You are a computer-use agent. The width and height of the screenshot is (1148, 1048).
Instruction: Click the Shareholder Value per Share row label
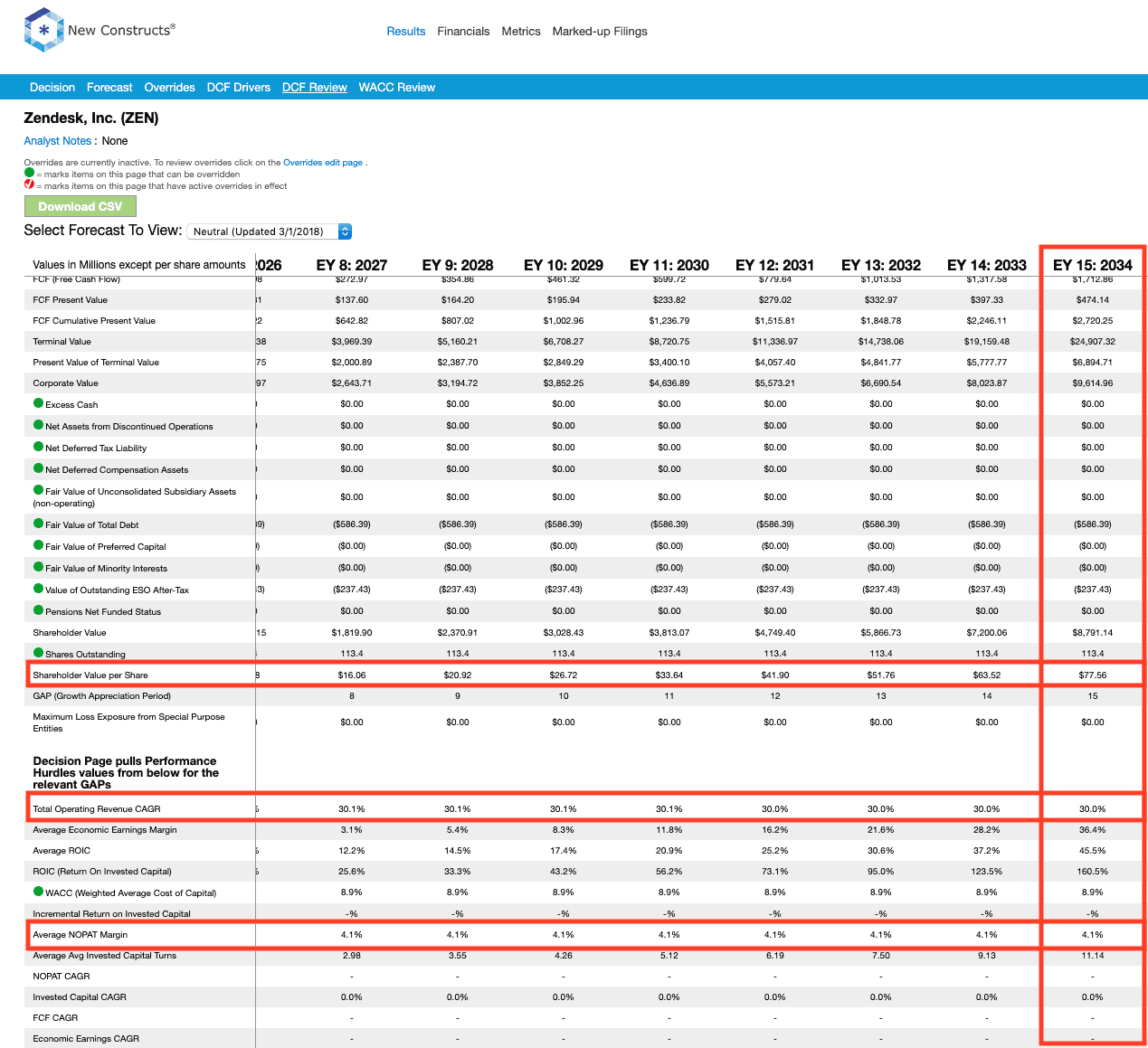pos(90,675)
